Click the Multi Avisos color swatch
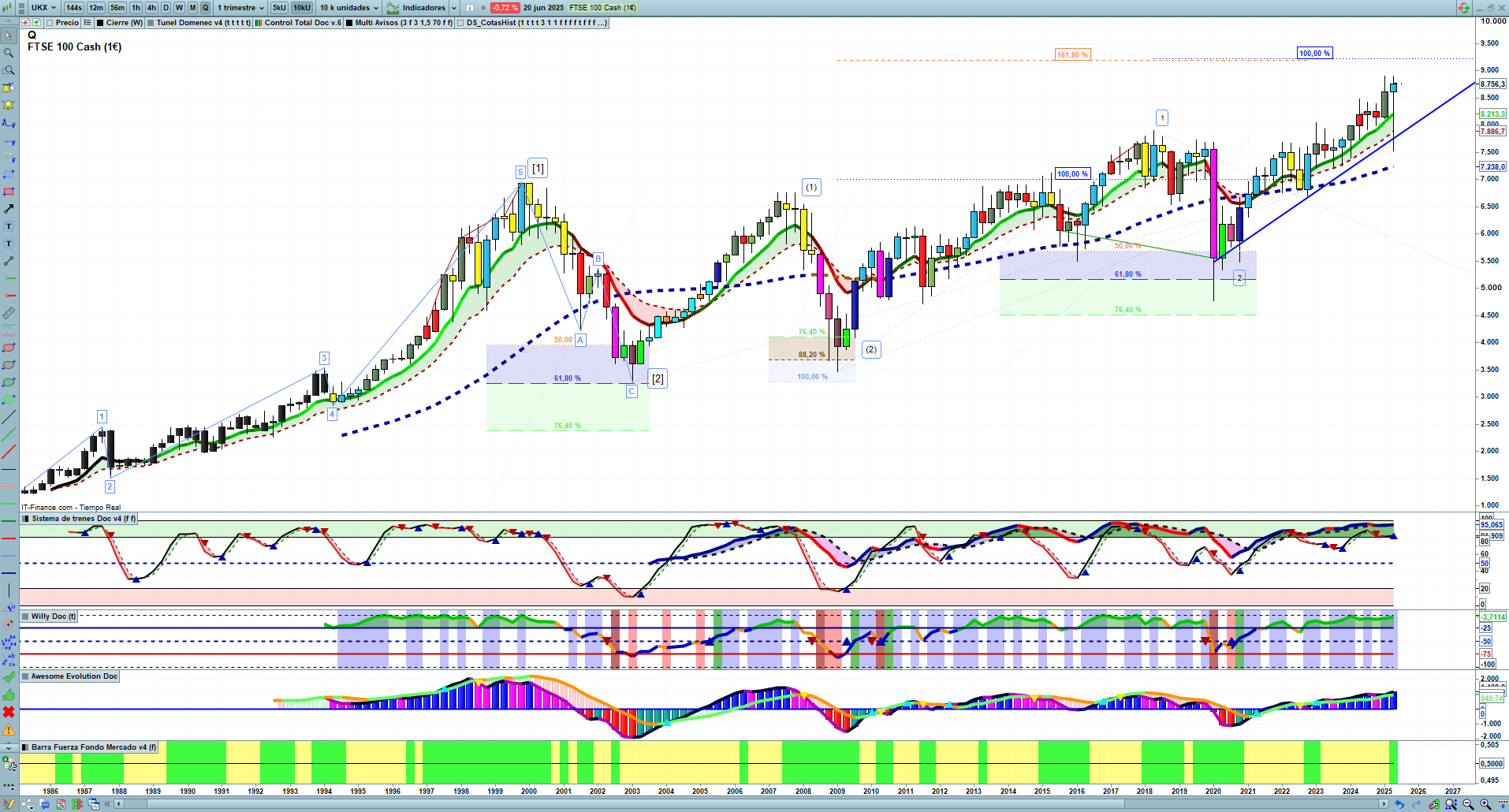1509x812 pixels. coord(349,23)
